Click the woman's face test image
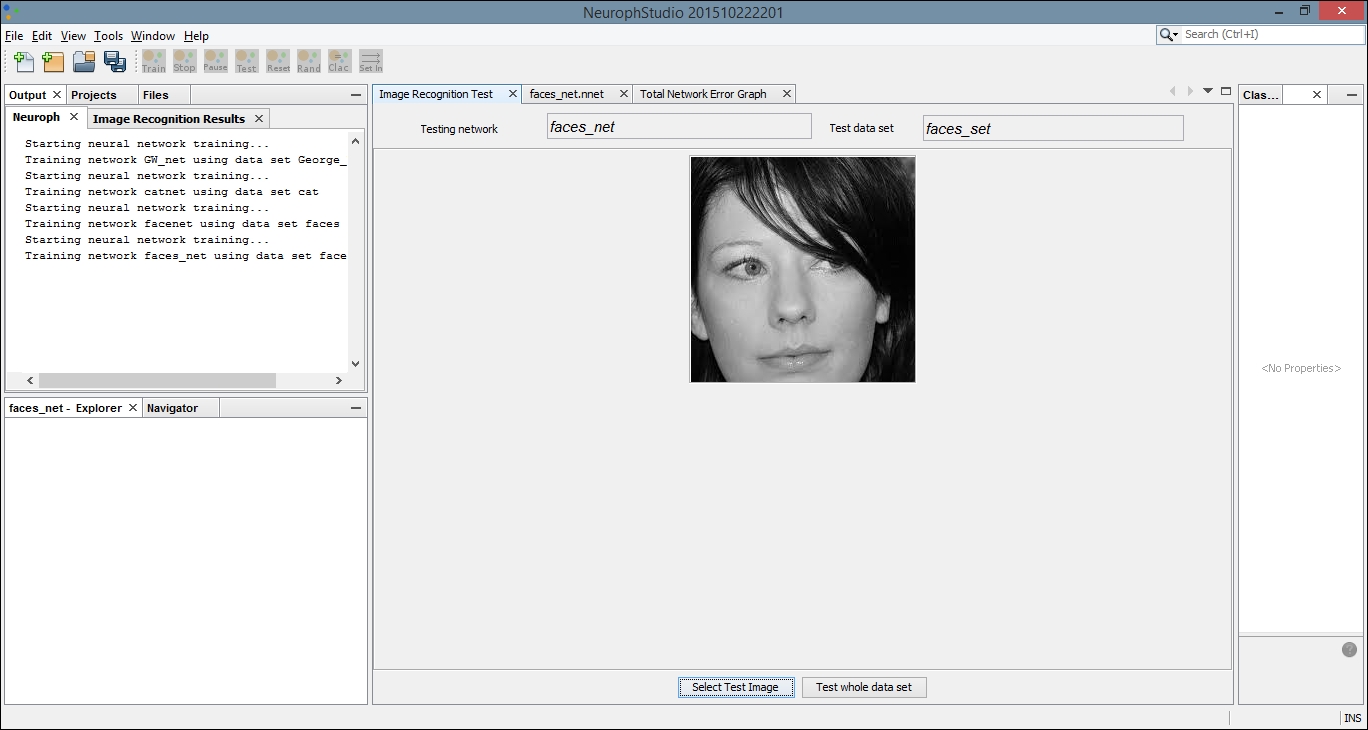 click(x=803, y=269)
